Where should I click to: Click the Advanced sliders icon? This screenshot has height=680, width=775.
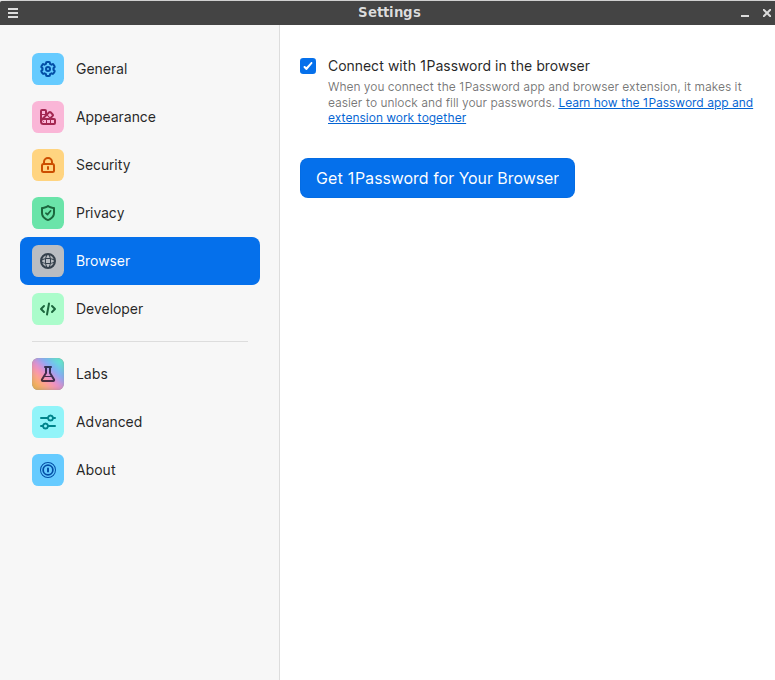pyautogui.click(x=48, y=422)
